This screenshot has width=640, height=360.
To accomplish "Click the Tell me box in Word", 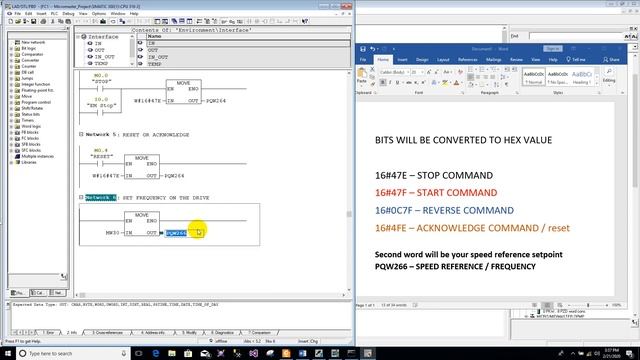I will [x=576, y=60].
